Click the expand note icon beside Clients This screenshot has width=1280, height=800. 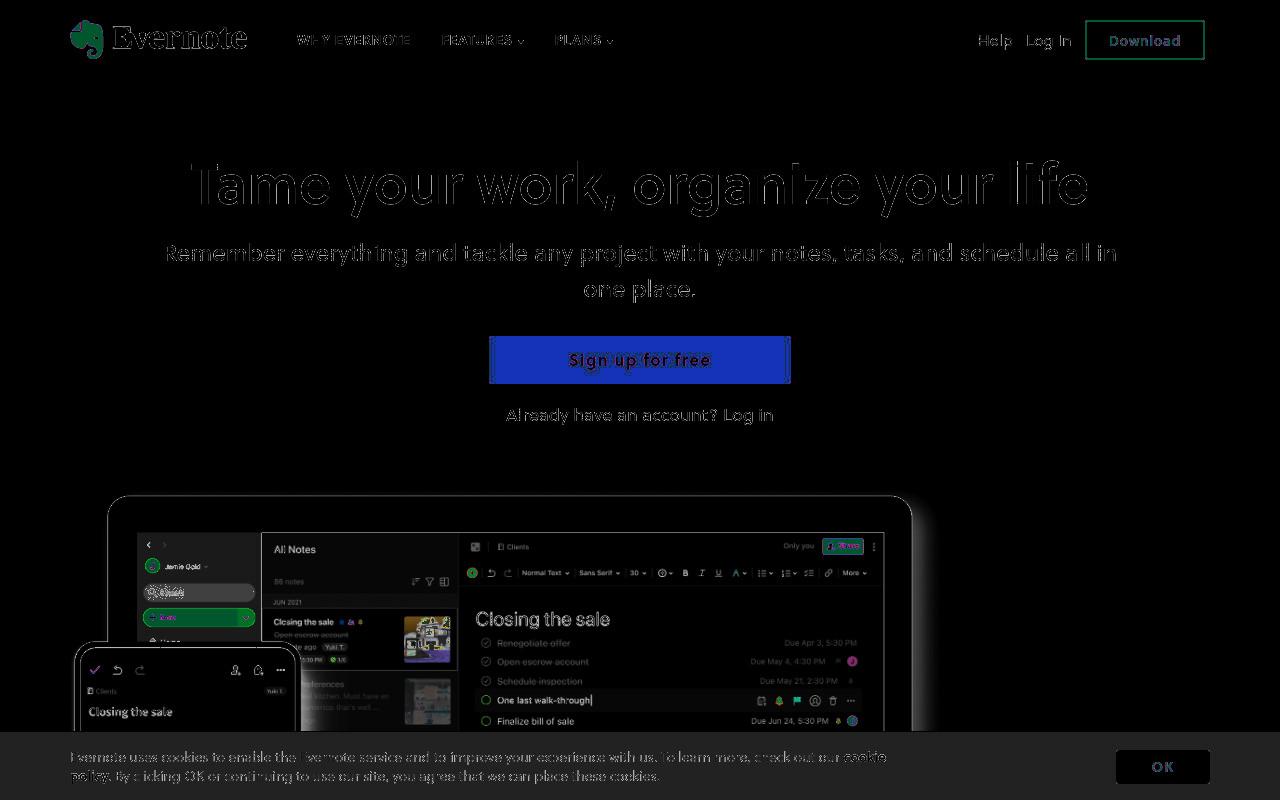475,547
